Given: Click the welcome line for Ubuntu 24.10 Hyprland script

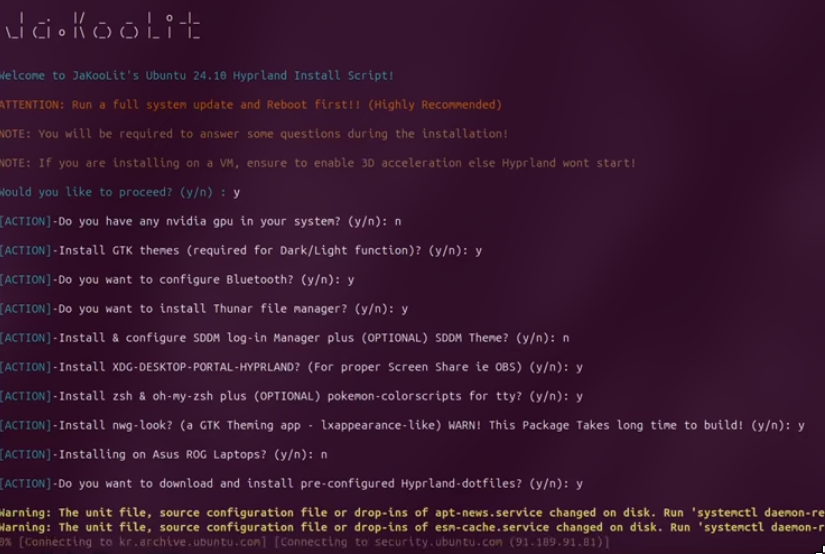Looking at the screenshot, I should pos(197,76).
